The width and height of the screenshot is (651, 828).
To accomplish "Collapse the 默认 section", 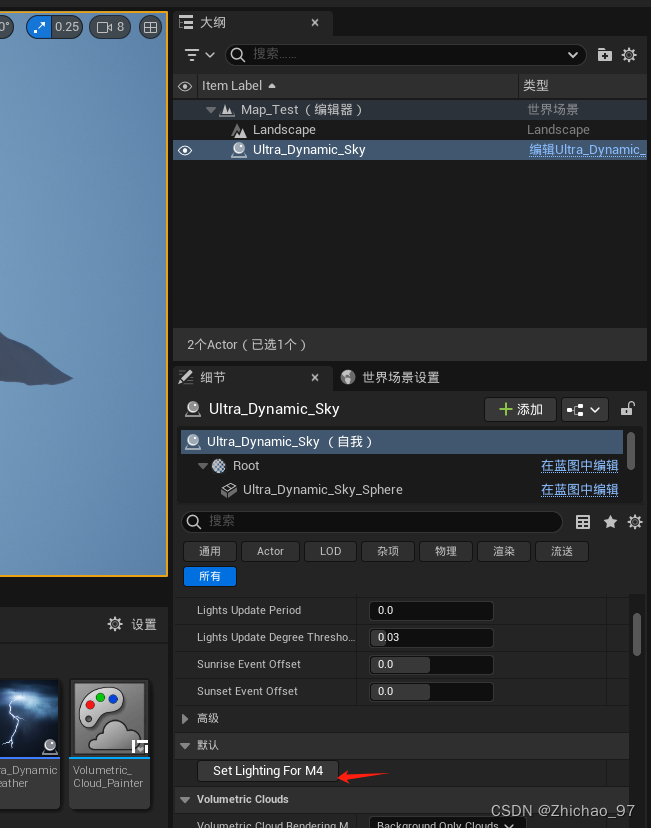I will (185, 746).
